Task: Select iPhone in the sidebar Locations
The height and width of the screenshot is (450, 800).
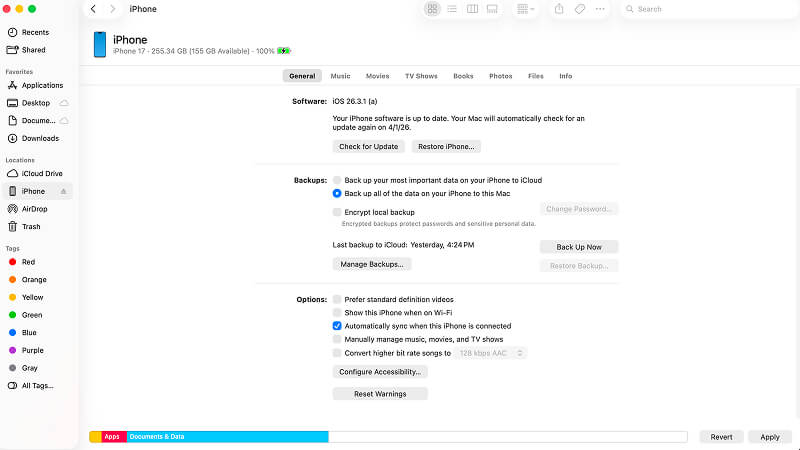Action: (x=33, y=191)
